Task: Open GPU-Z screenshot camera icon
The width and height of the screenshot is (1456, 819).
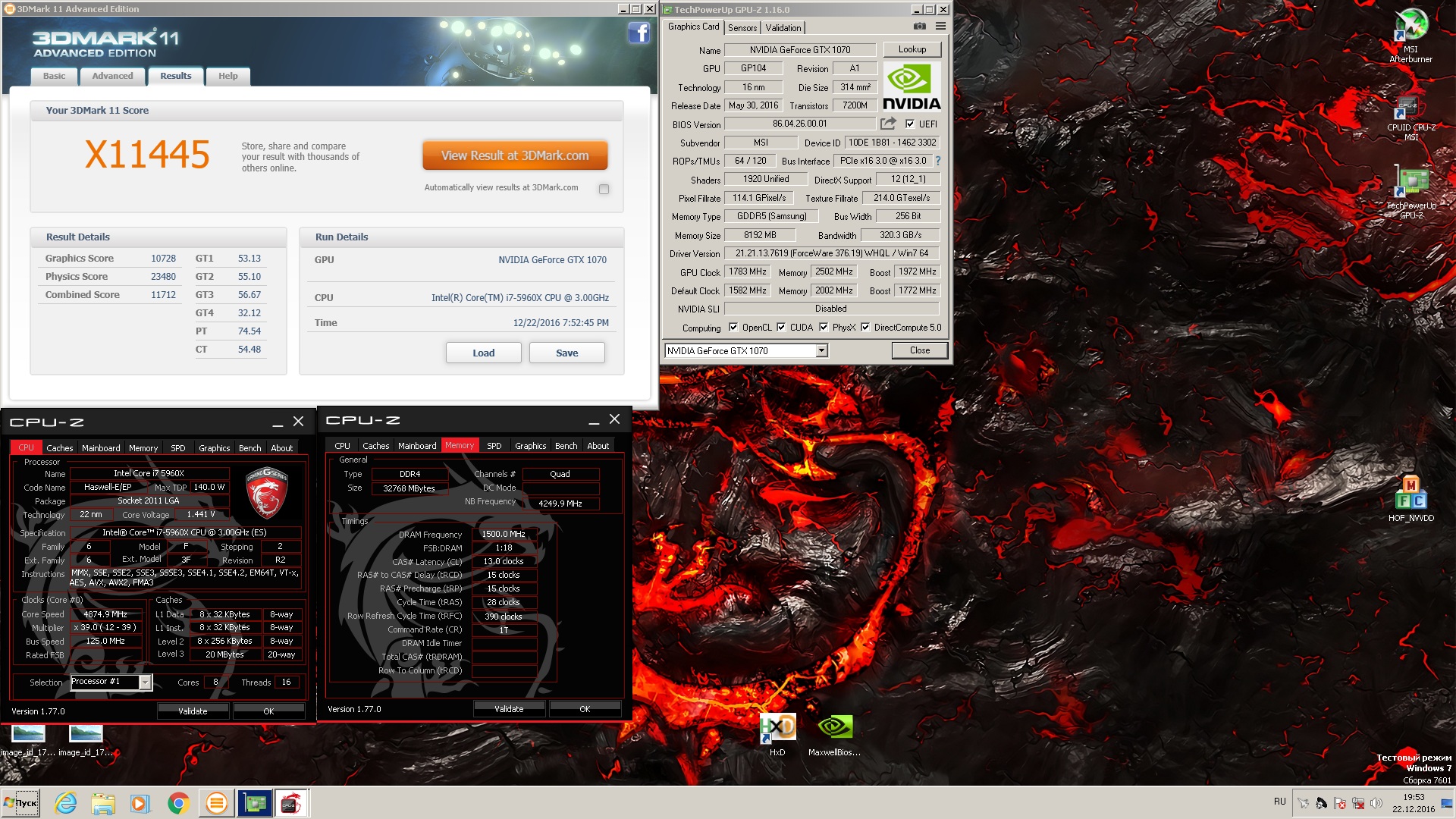Action: (x=920, y=27)
